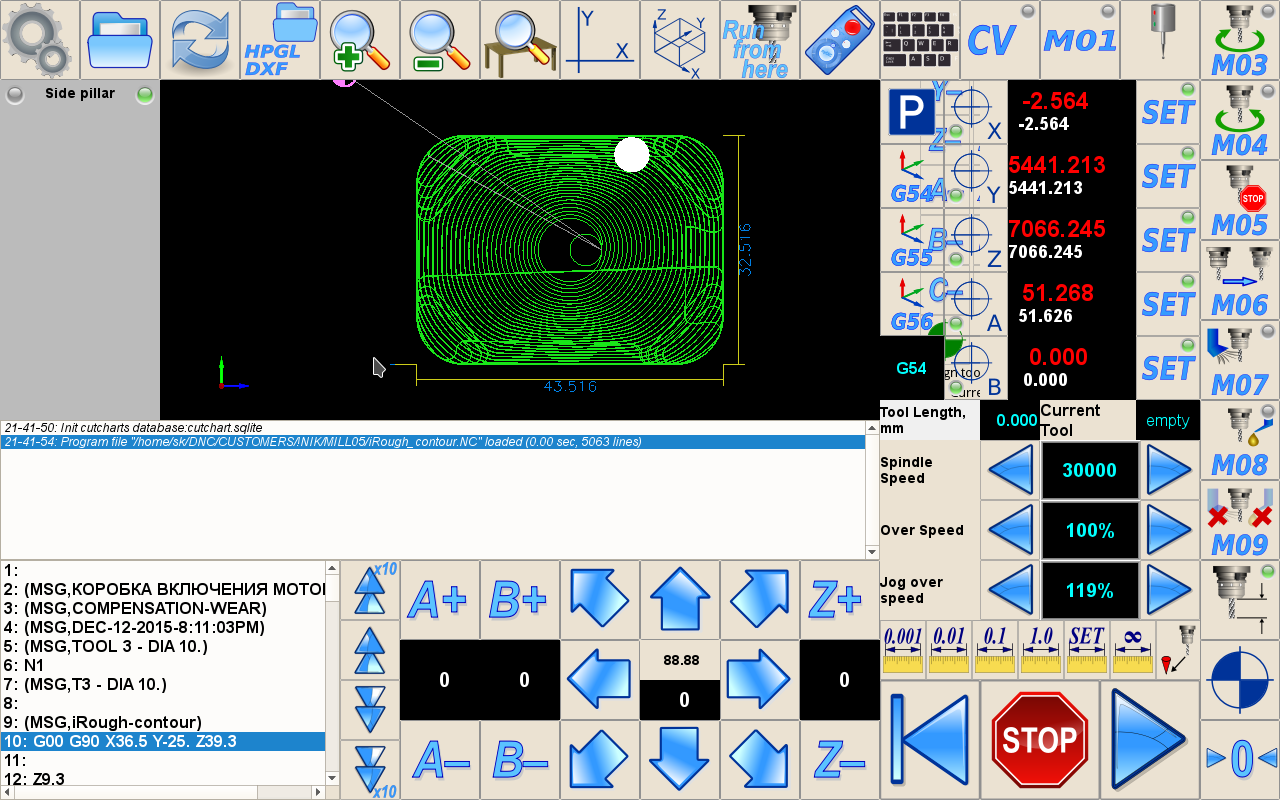
Task: Decrease Over Speed with left arrow
Action: pos(1010,530)
